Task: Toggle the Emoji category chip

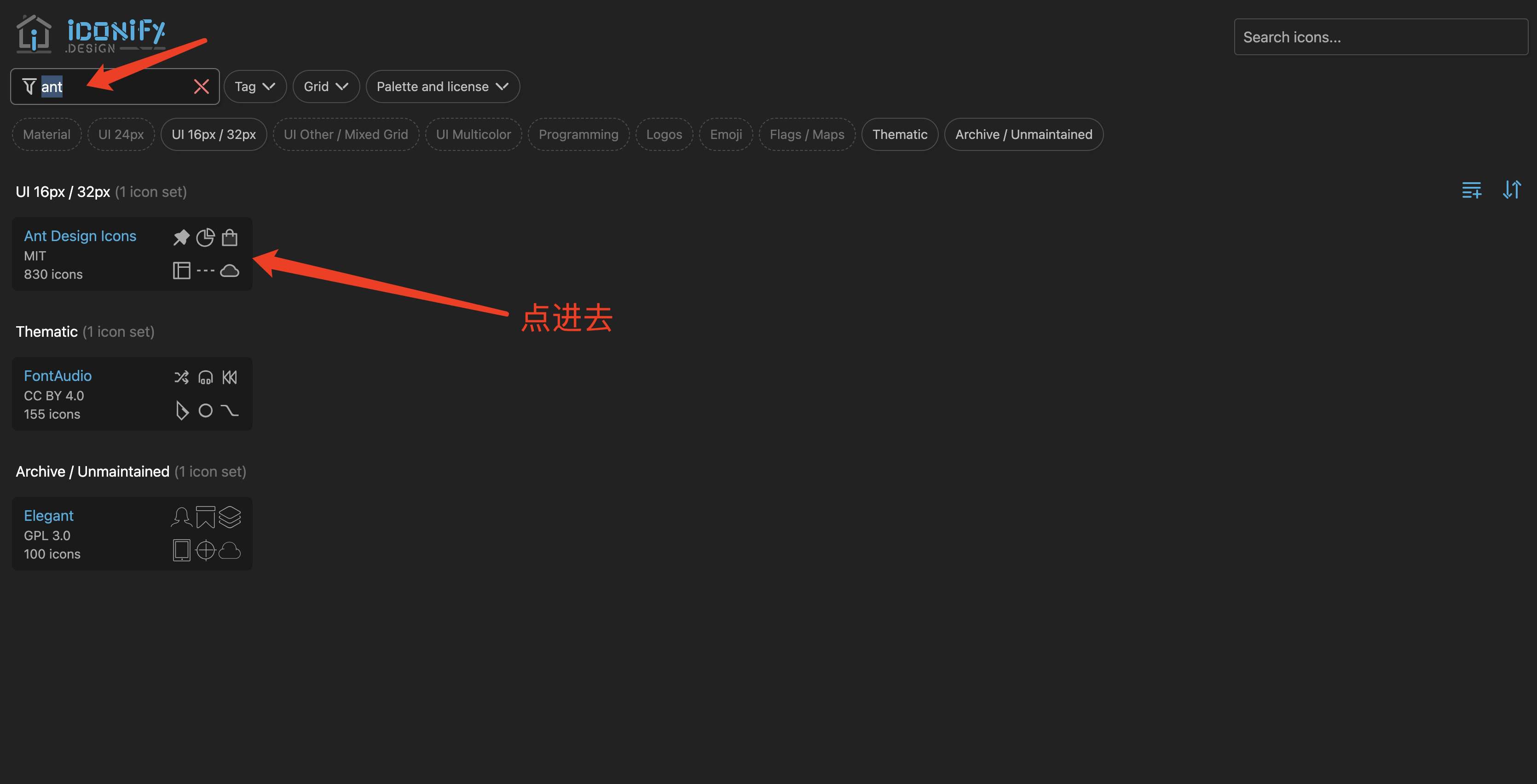Action: [726, 134]
